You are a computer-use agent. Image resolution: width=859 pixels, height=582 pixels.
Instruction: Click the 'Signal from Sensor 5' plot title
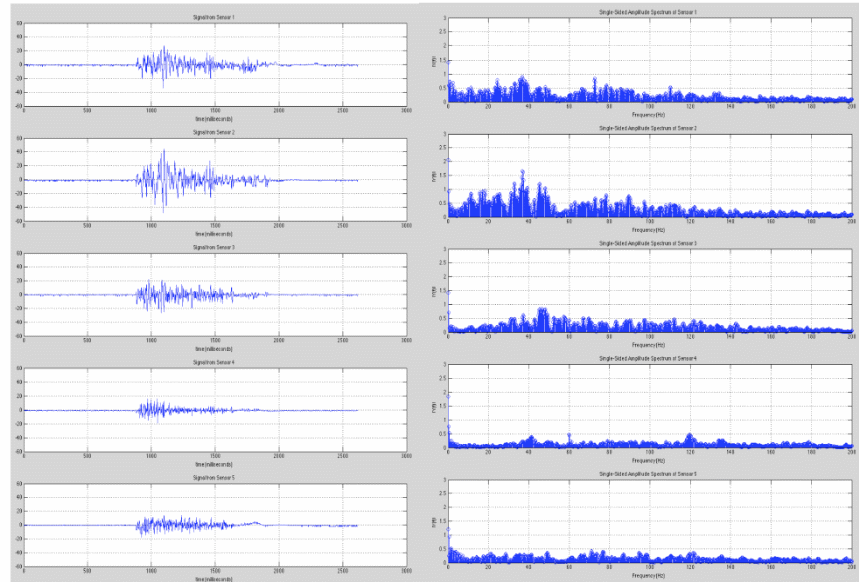(x=215, y=477)
